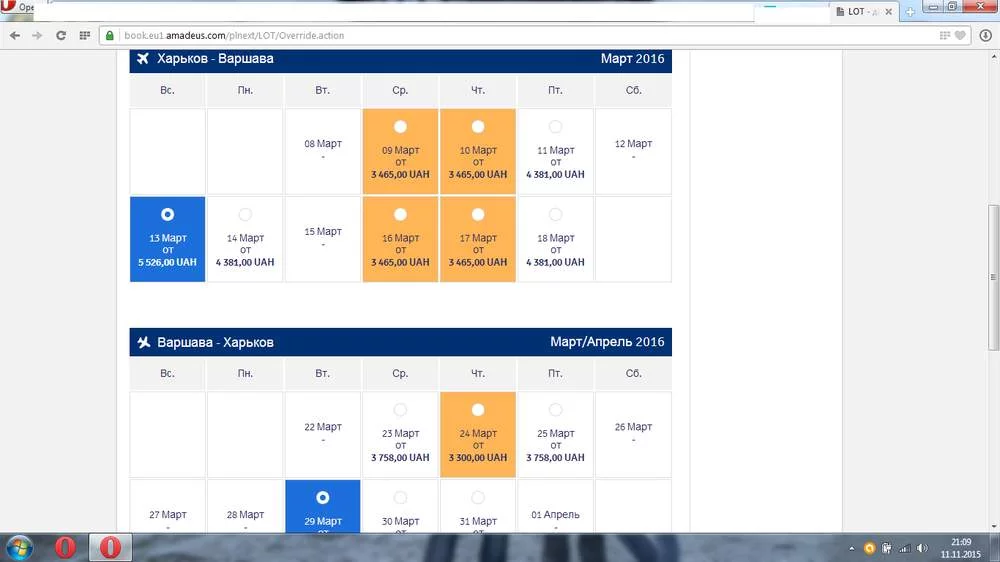Click the 28 Март date cell
This screenshot has height=562, width=1000.
tap(245, 507)
